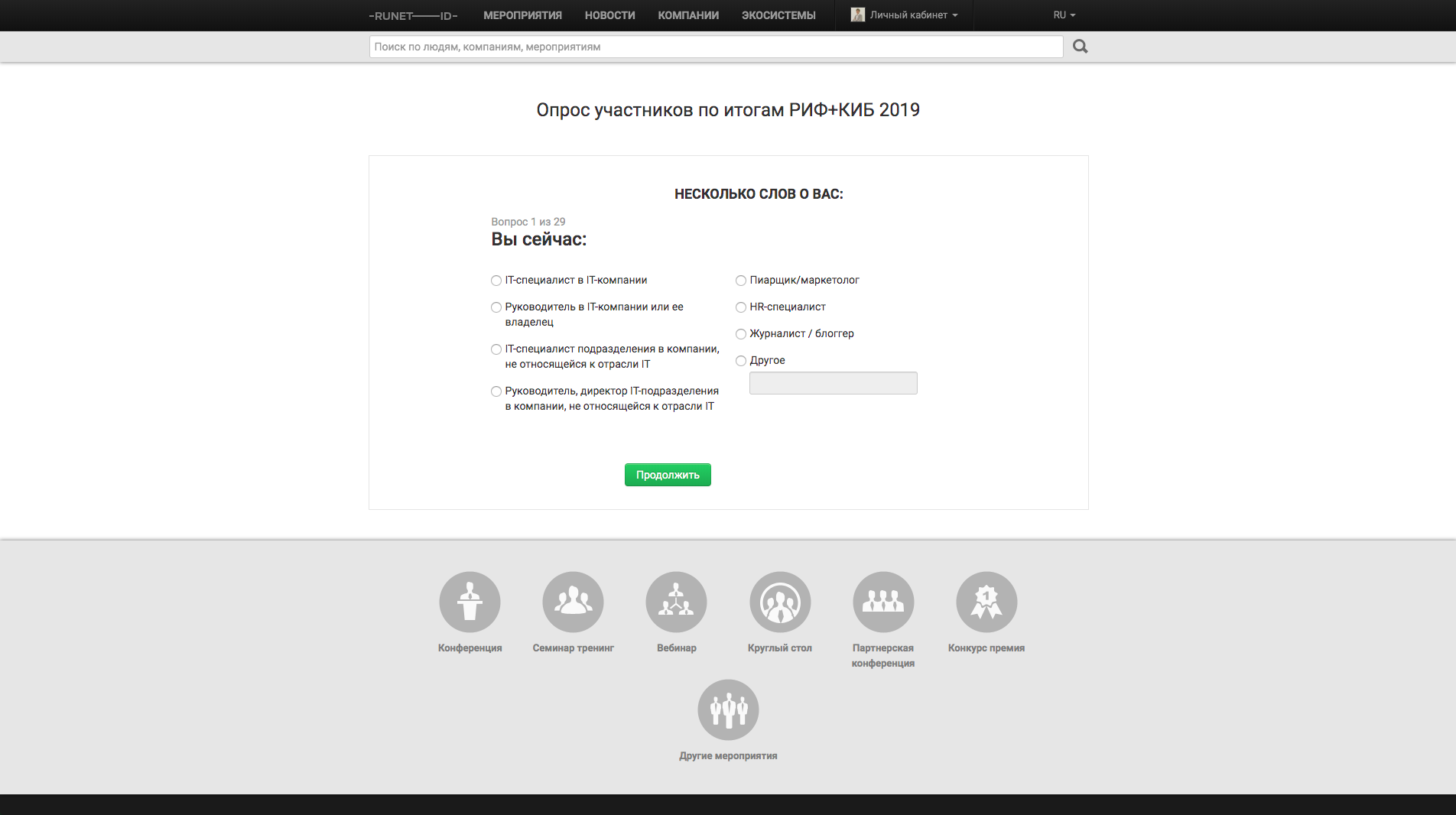This screenshot has height=815, width=1456.
Task: Pick the Журналист / блоггер option
Action: pyautogui.click(x=741, y=334)
